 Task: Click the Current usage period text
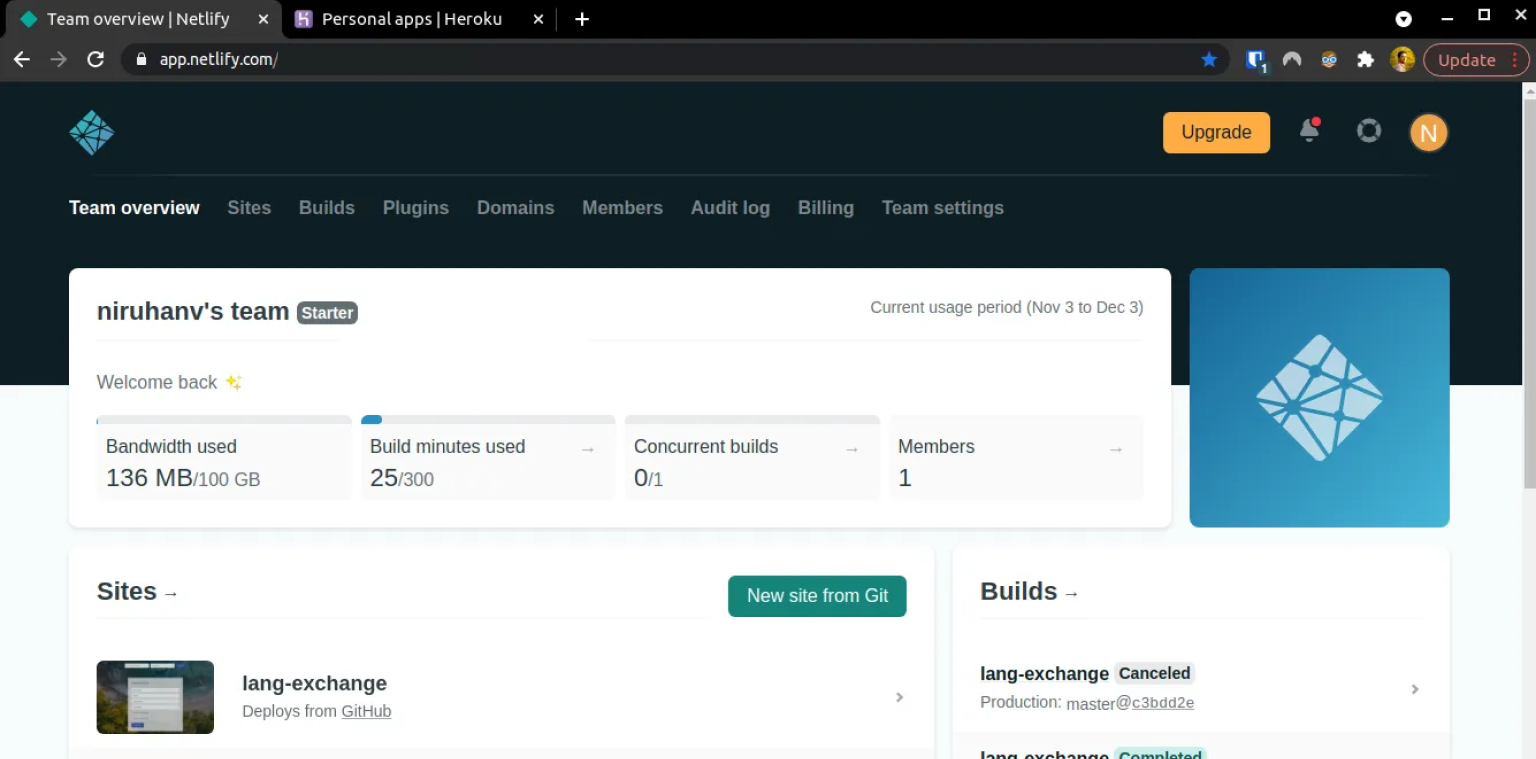[x=1006, y=307]
